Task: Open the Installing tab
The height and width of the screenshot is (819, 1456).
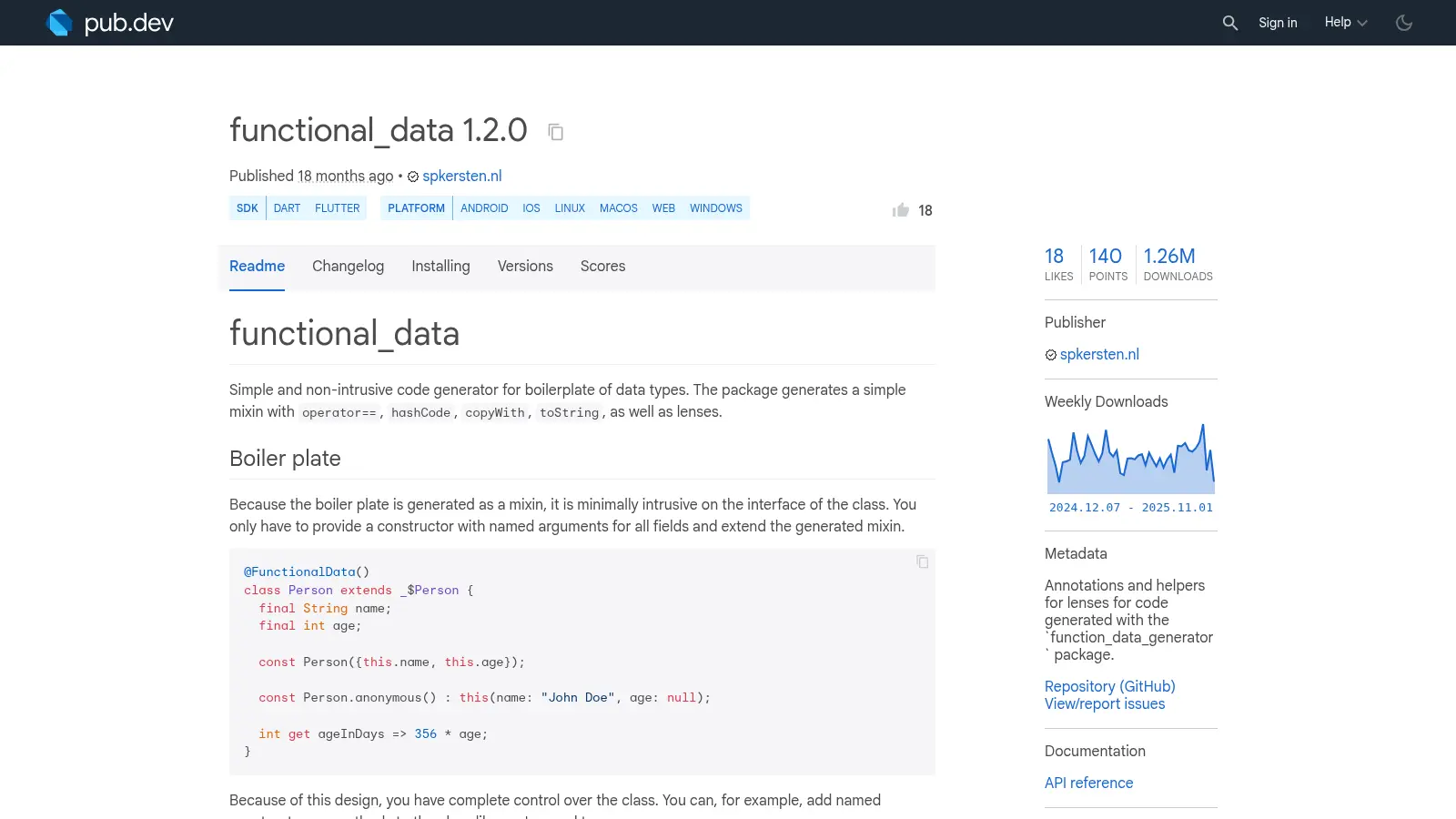Action: [x=440, y=267]
